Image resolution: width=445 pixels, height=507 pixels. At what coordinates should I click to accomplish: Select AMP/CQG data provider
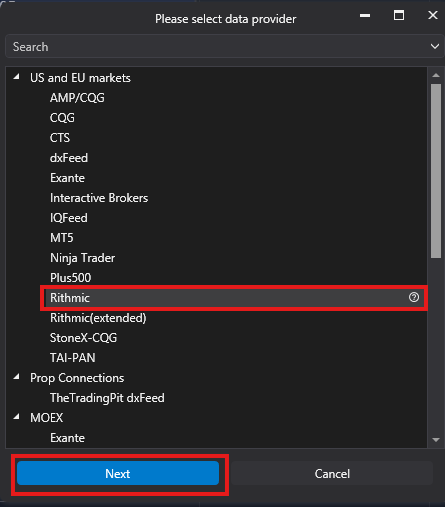tap(77, 98)
